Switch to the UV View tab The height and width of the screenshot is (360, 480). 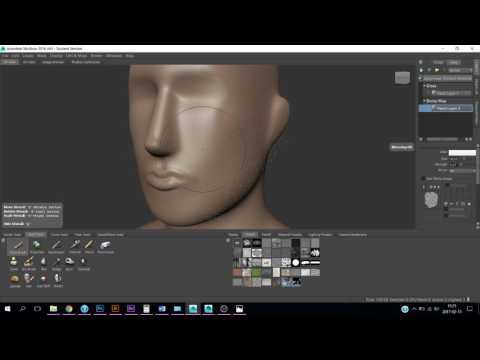29,62
